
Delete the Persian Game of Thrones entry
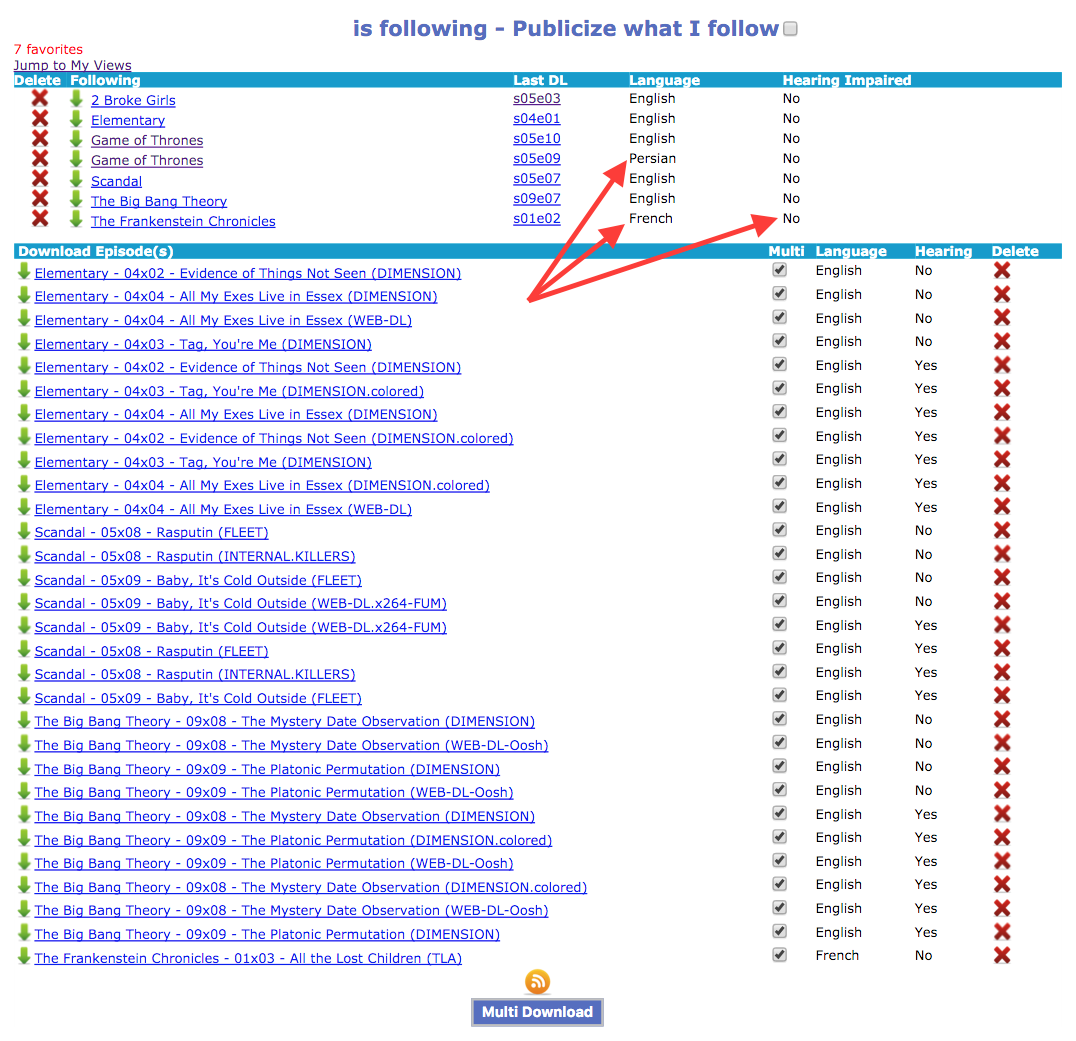(40, 159)
